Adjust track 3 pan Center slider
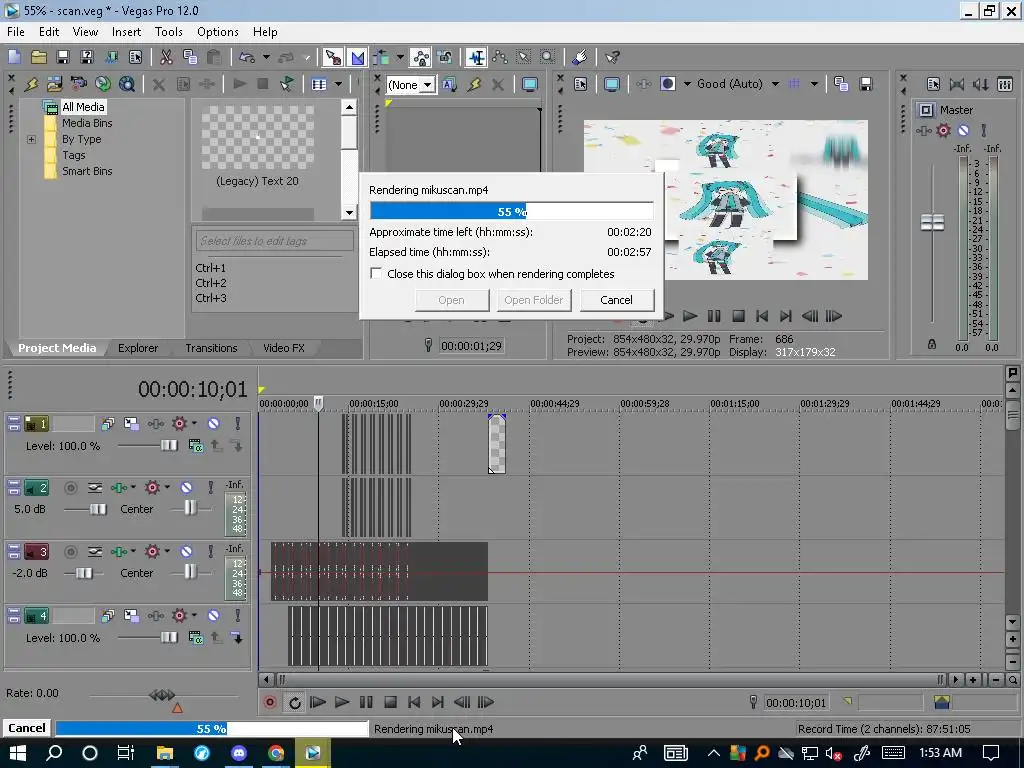Image resolution: width=1024 pixels, height=768 pixels. tap(189, 572)
